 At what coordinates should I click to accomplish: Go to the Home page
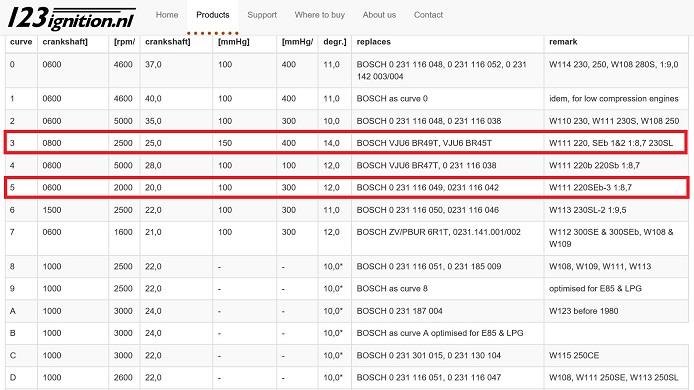point(167,15)
